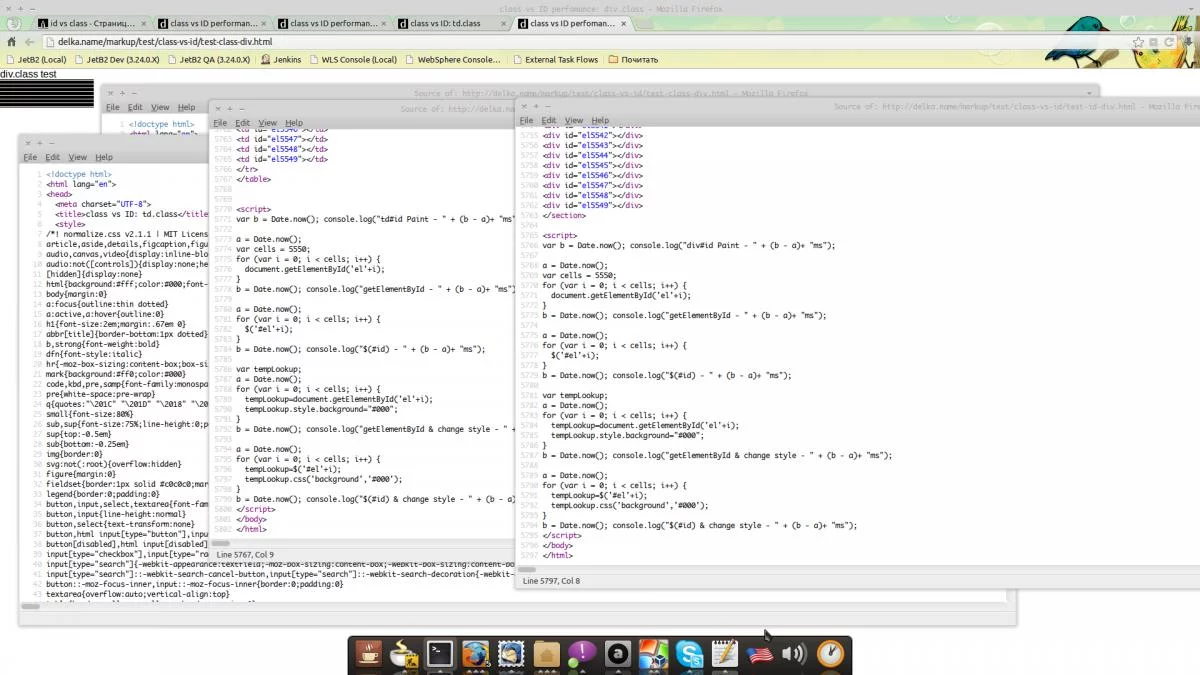This screenshot has width=1200, height=675.
Task: Click the volume speaker icon in dock
Action: point(794,654)
